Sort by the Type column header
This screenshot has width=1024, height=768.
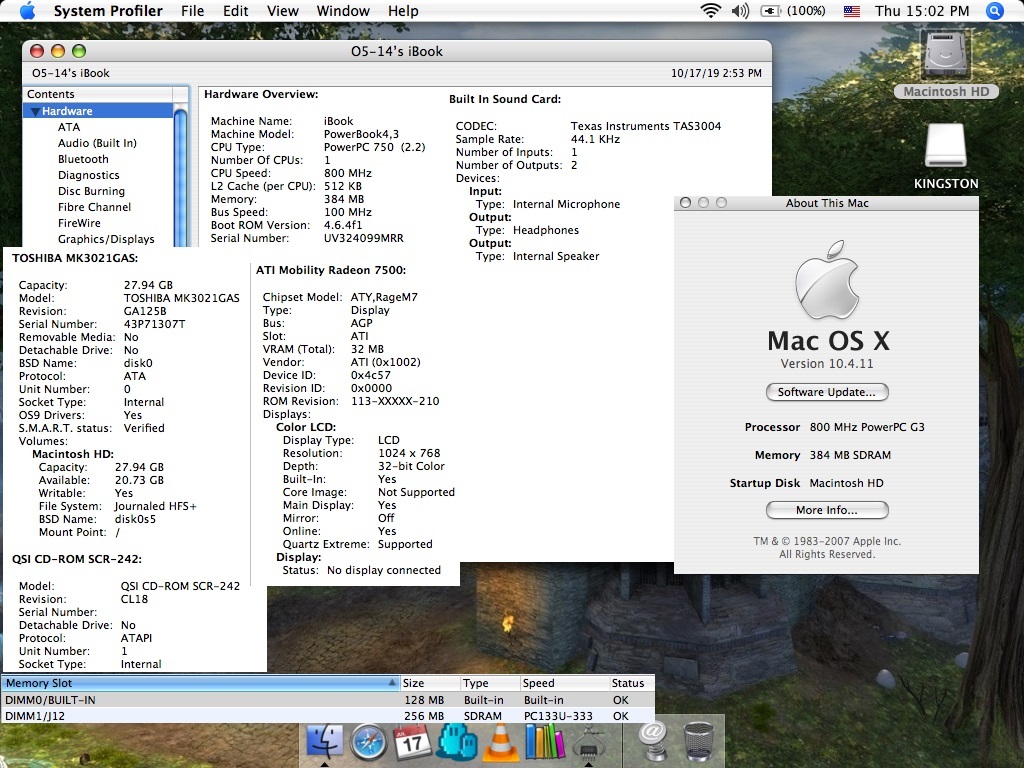(x=489, y=683)
